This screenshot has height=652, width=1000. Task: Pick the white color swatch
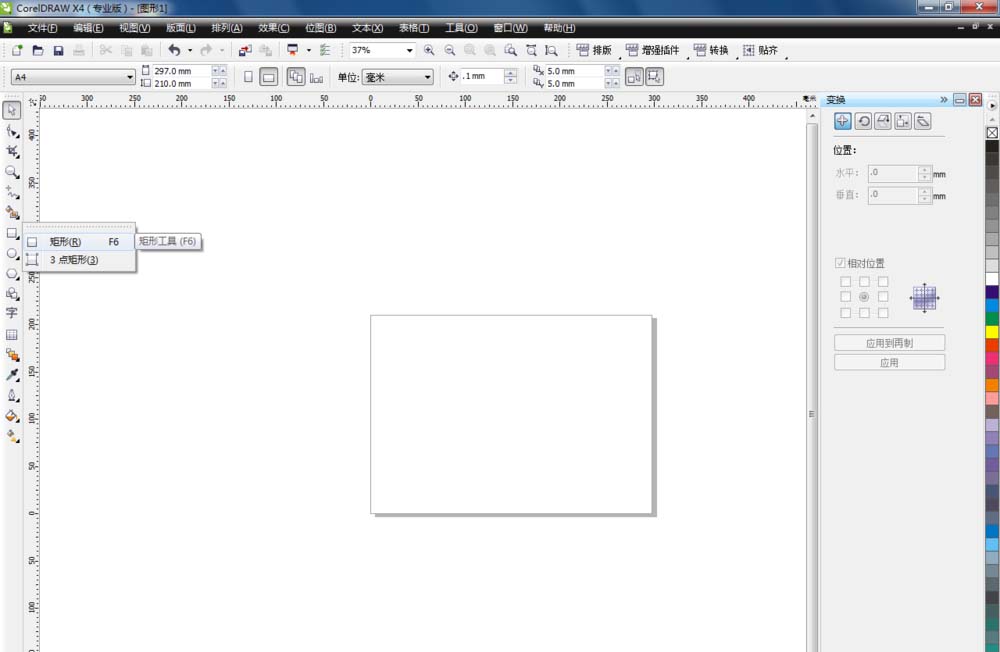992,279
